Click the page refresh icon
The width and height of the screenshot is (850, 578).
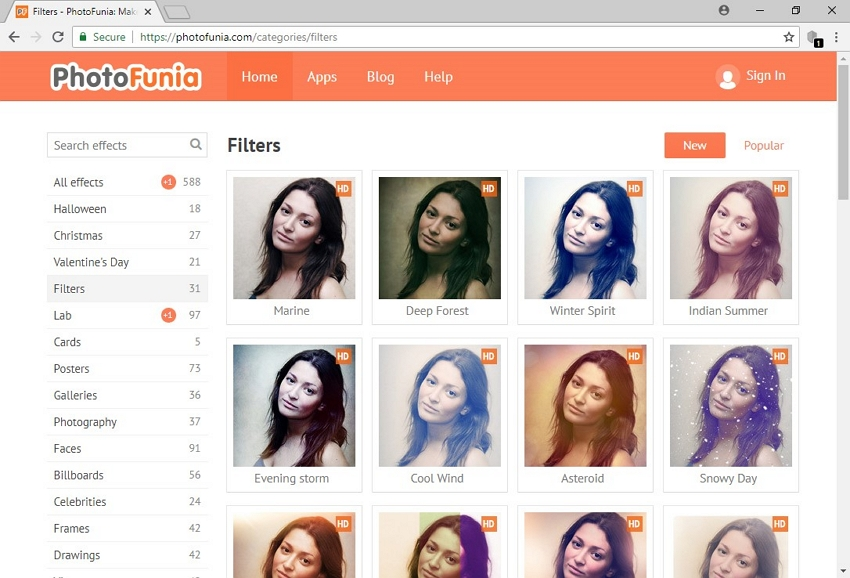coord(58,37)
